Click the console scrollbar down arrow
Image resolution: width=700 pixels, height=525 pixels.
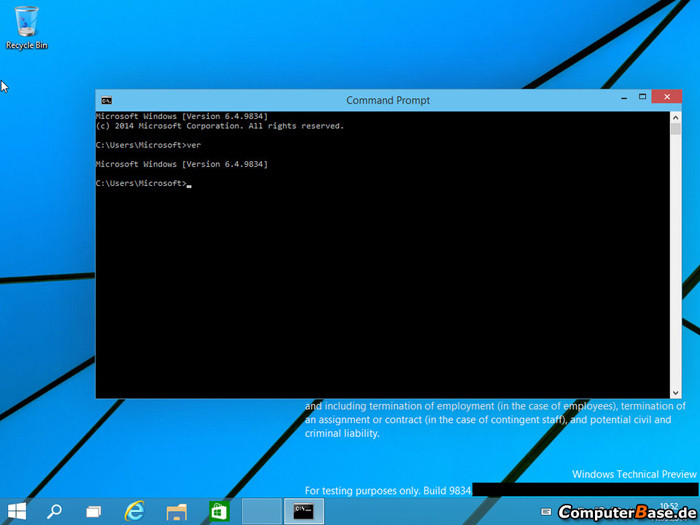coord(674,391)
